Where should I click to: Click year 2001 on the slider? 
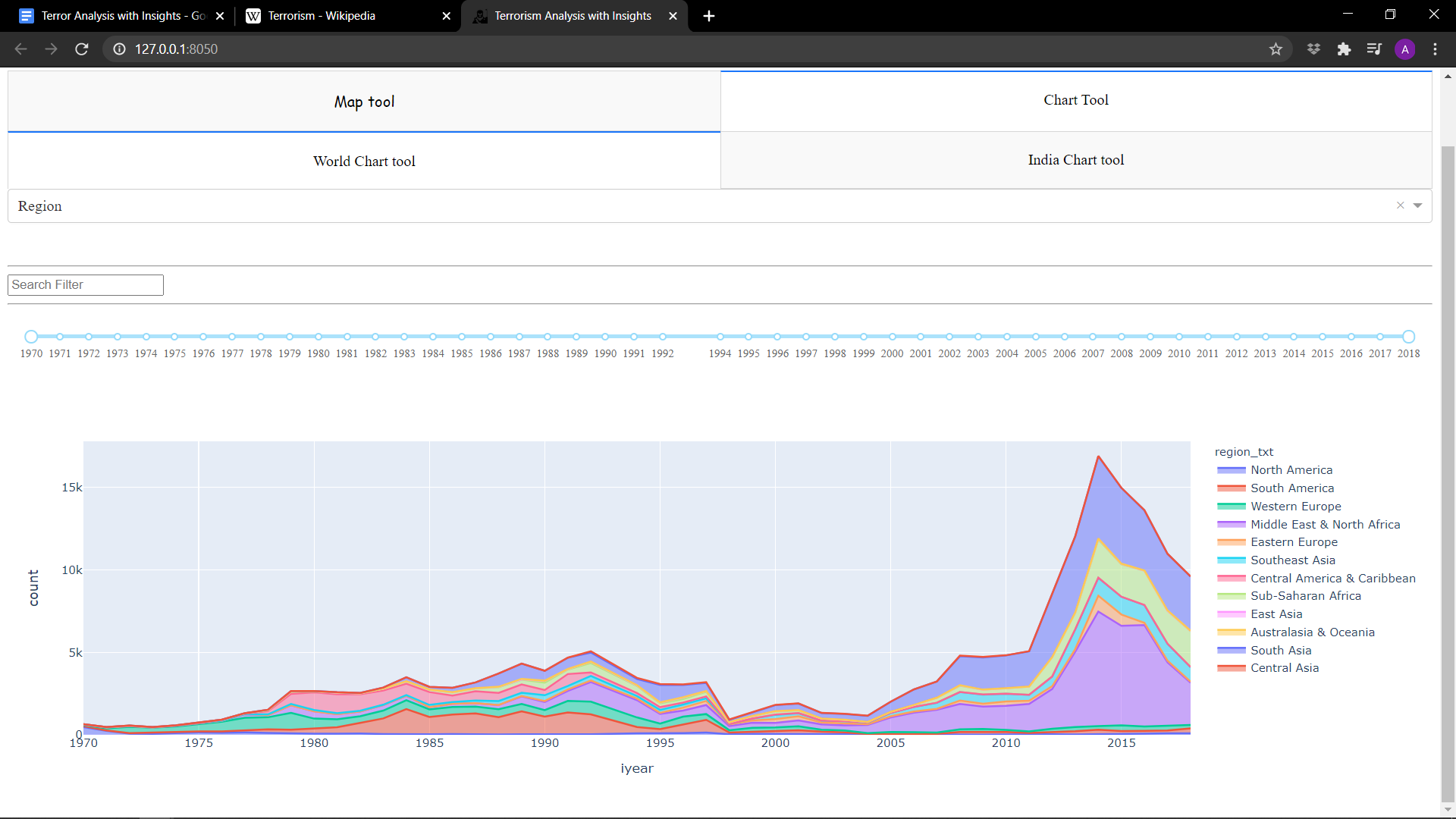[x=921, y=337]
